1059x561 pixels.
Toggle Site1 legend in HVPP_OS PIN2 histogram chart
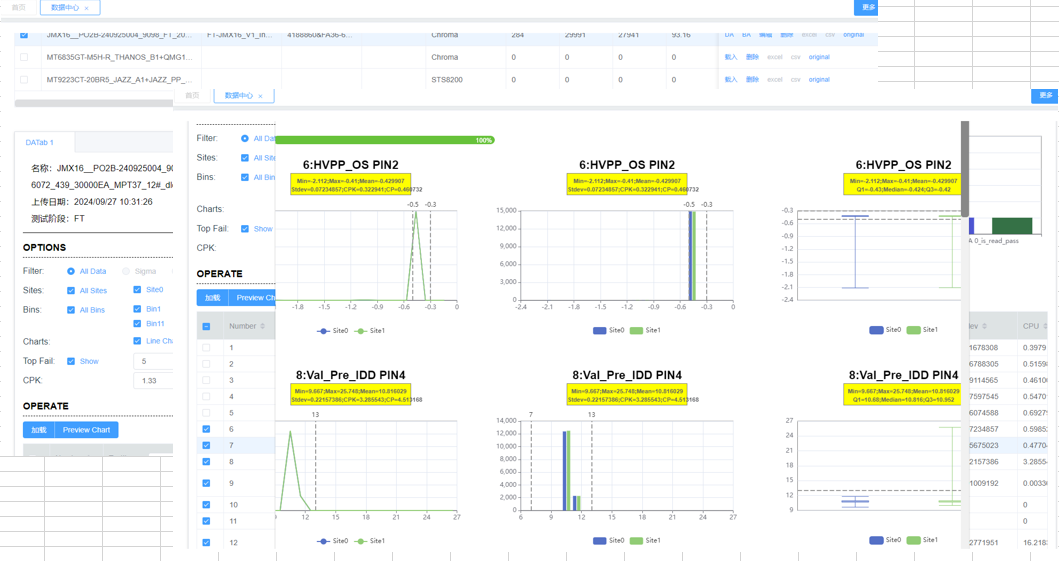[646, 330]
